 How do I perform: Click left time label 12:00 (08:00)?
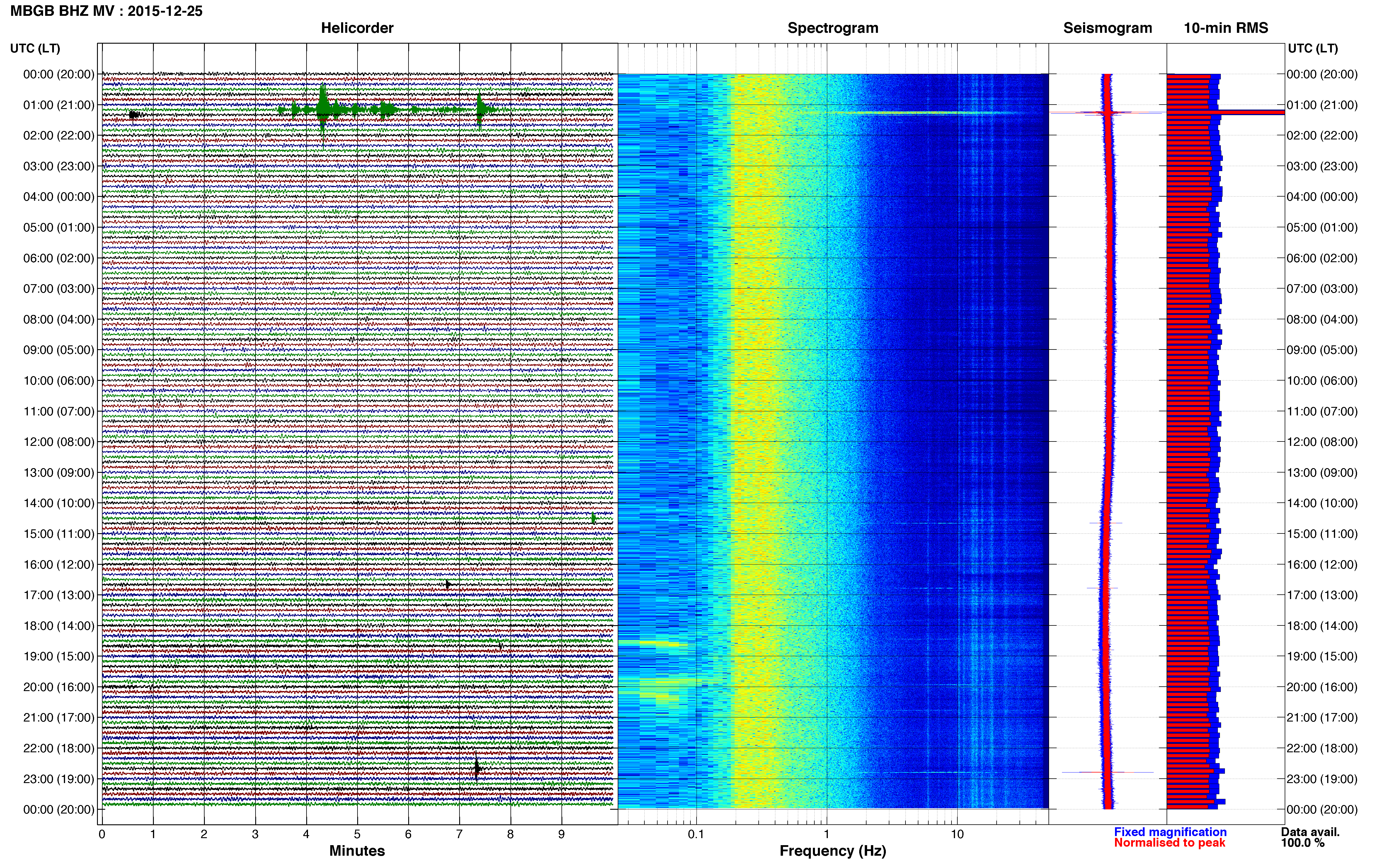point(59,442)
